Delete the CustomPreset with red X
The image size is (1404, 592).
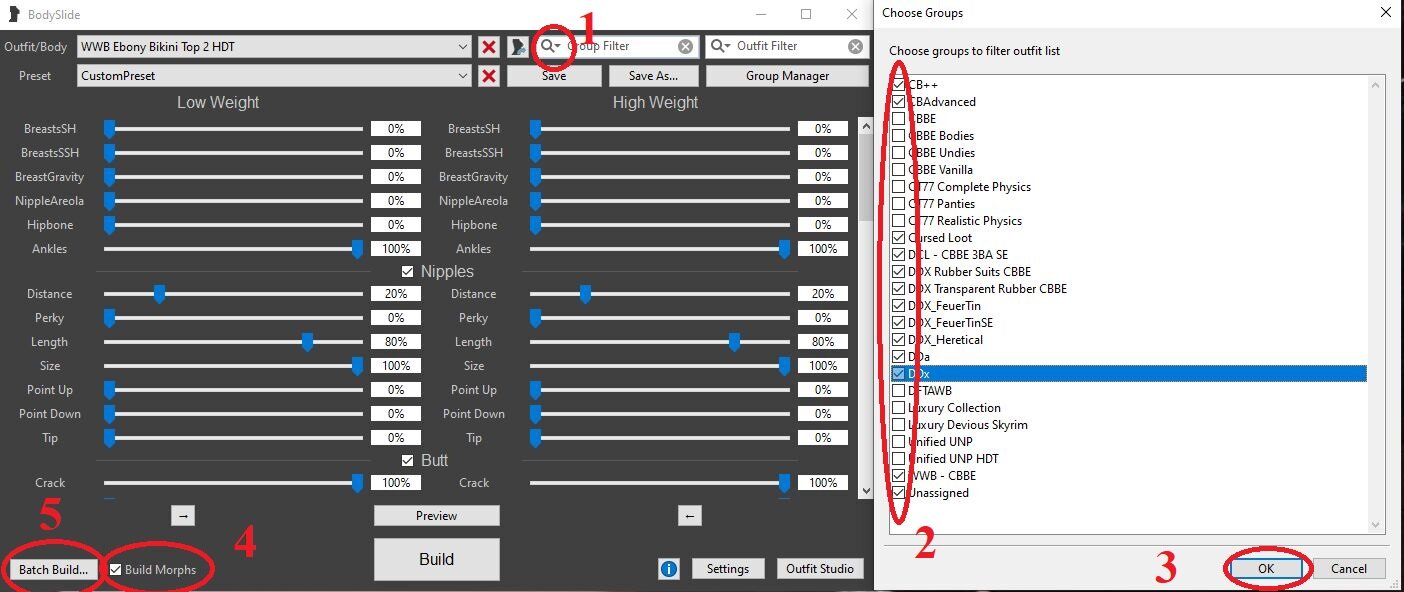pos(489,76)
